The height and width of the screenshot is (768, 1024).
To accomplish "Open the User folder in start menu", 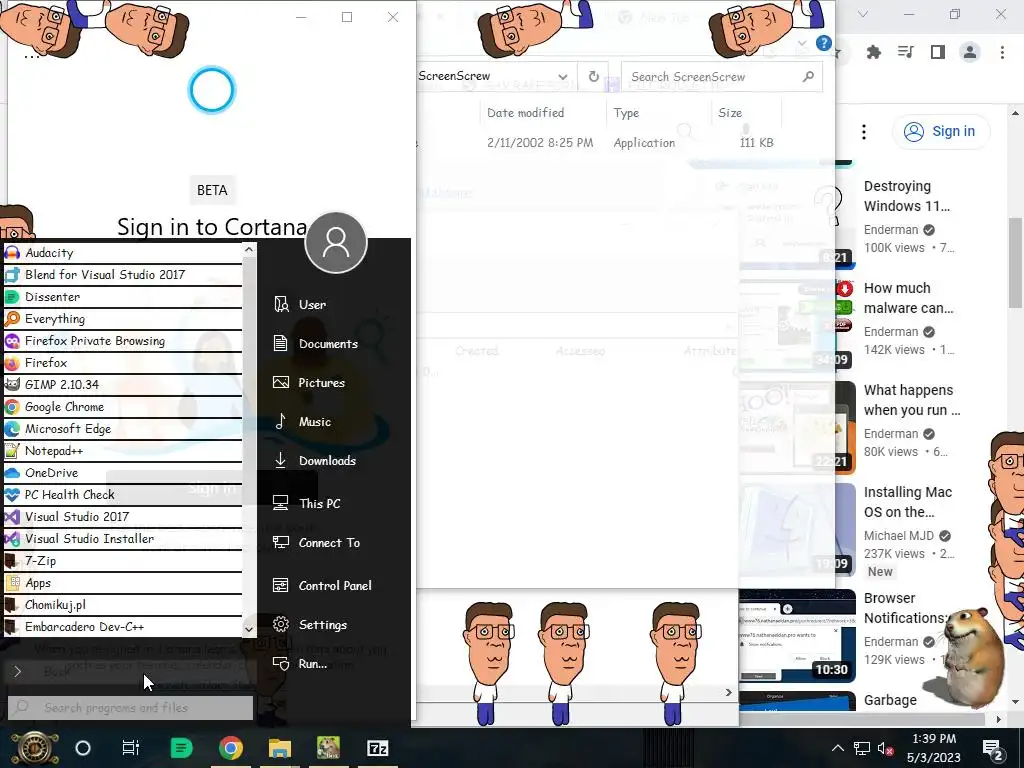I will [x=300, y=304].
